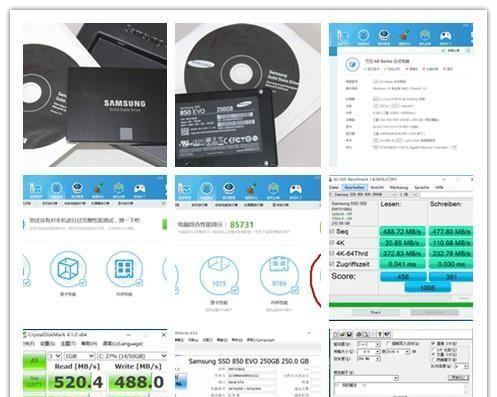497x397 pixels.
Task: Select the eye monitor icon in top-right toolbar
Action: (384, 35)
